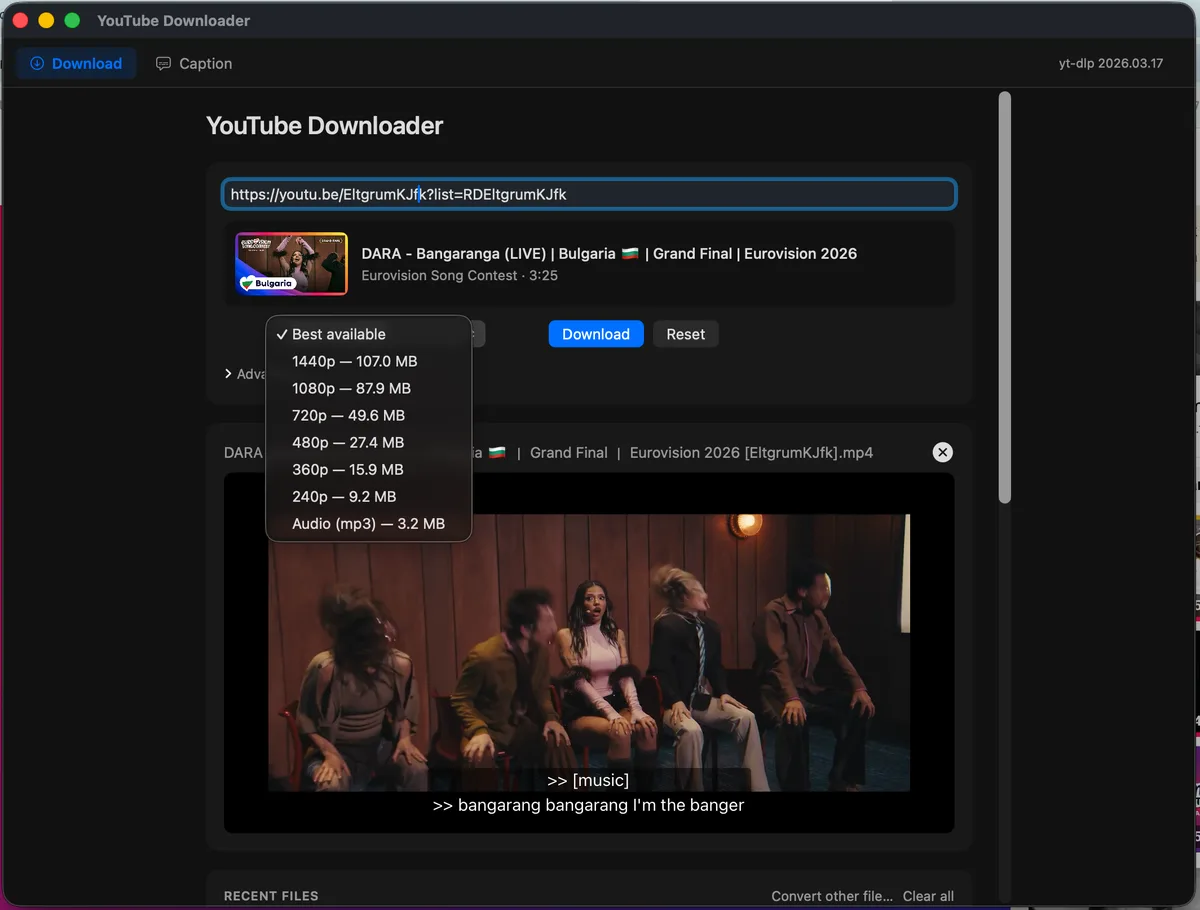
Task: Choose 1080p — 87.9 MB option
Action: 368,388
